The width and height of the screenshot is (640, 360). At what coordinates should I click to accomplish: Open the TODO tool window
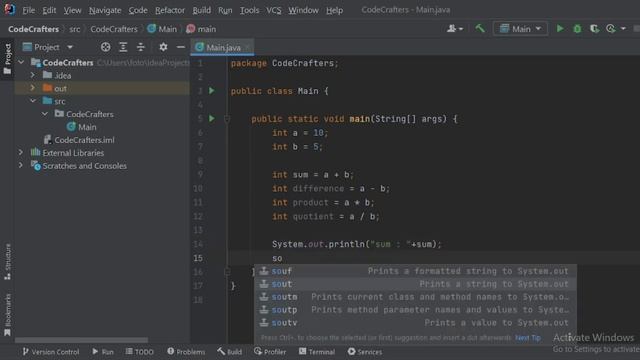coord(140,351)
